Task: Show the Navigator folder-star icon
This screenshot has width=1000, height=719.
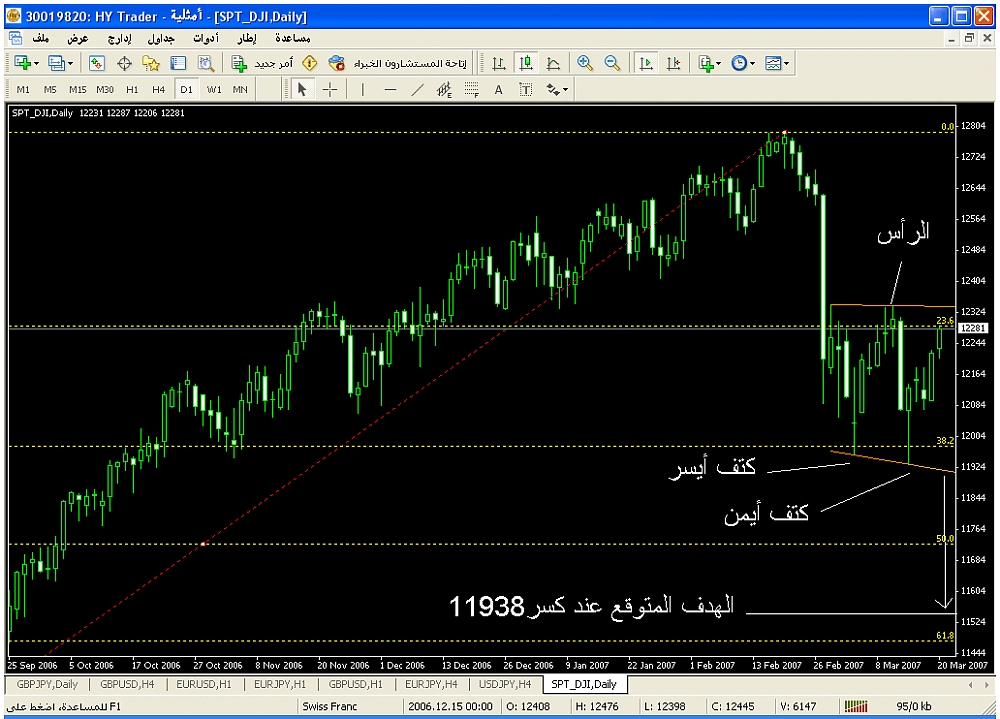Action: point(151,63)
